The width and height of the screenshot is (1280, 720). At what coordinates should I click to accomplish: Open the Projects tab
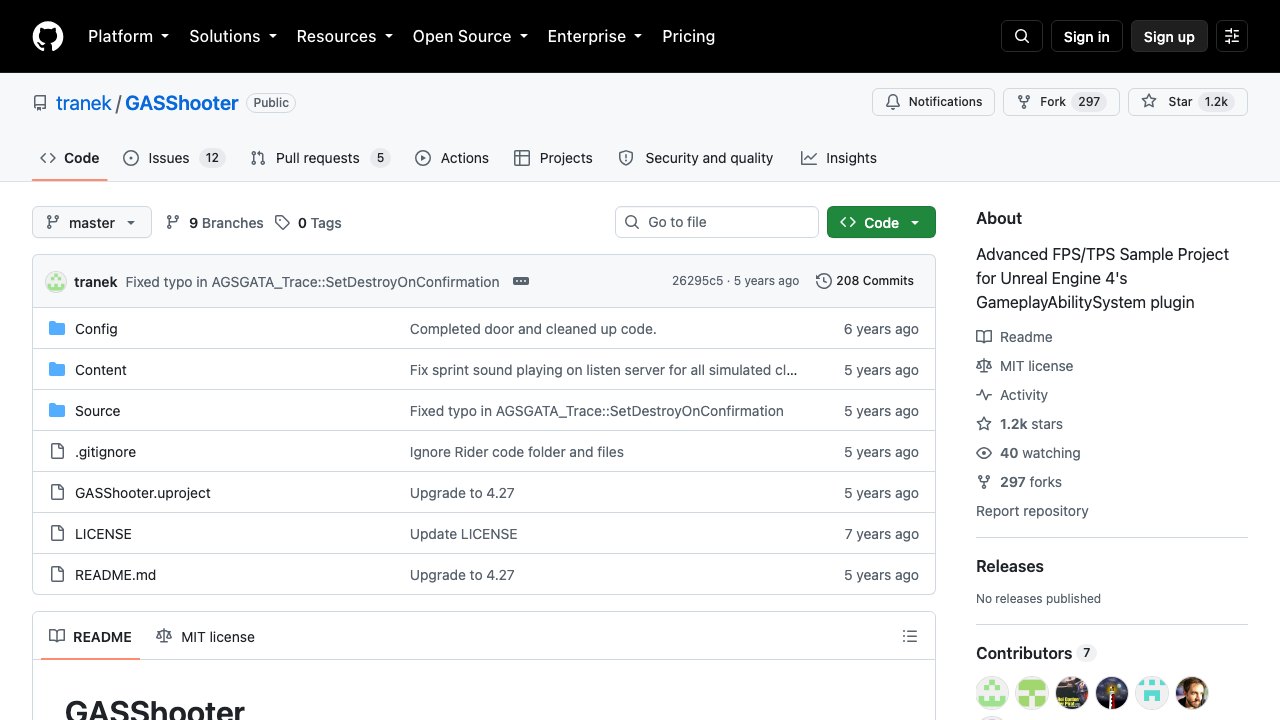tap(553, 158)
